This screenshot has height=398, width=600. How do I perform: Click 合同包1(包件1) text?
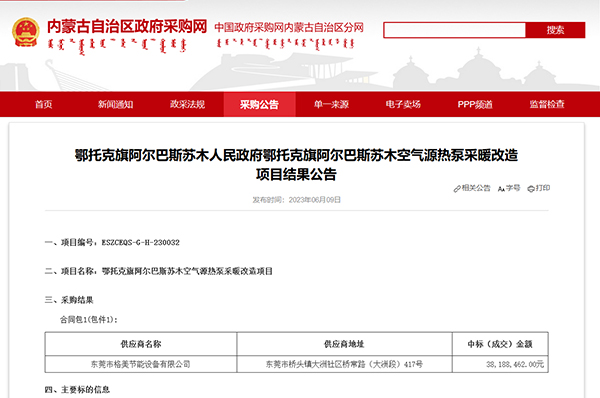click(x=88, y=320)
